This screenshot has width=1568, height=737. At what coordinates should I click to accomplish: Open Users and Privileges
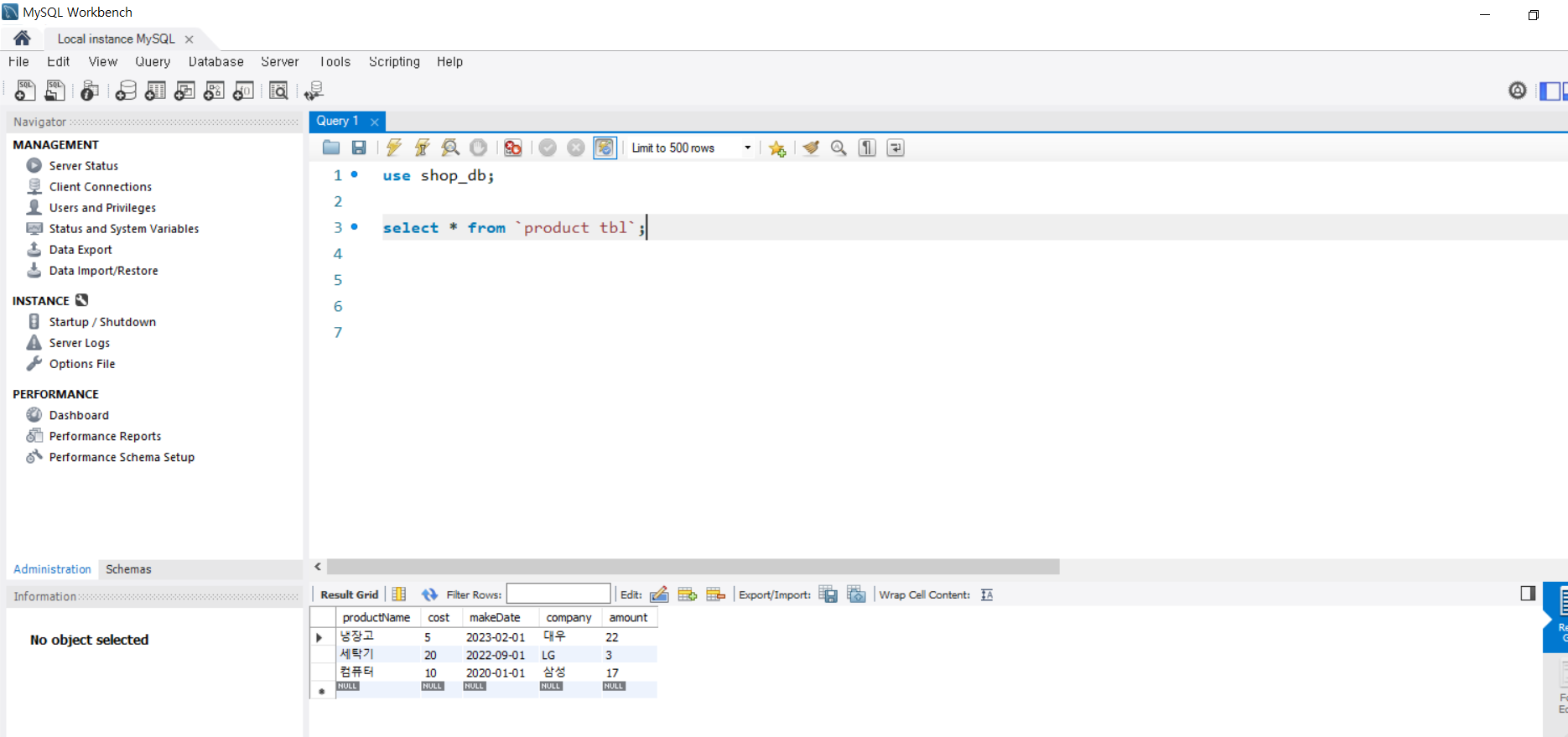[102, 207]
